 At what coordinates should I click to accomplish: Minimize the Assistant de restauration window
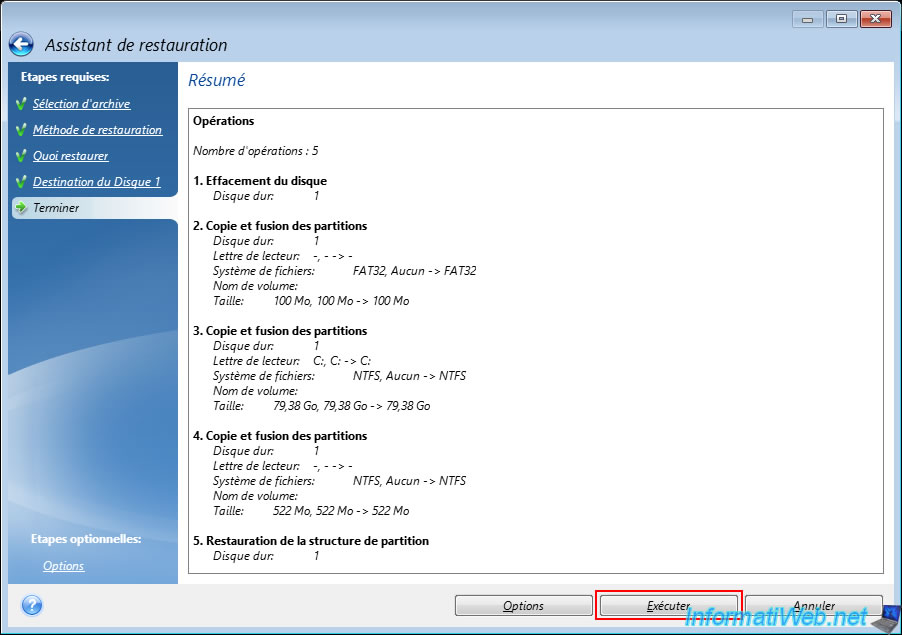[808, 19]
